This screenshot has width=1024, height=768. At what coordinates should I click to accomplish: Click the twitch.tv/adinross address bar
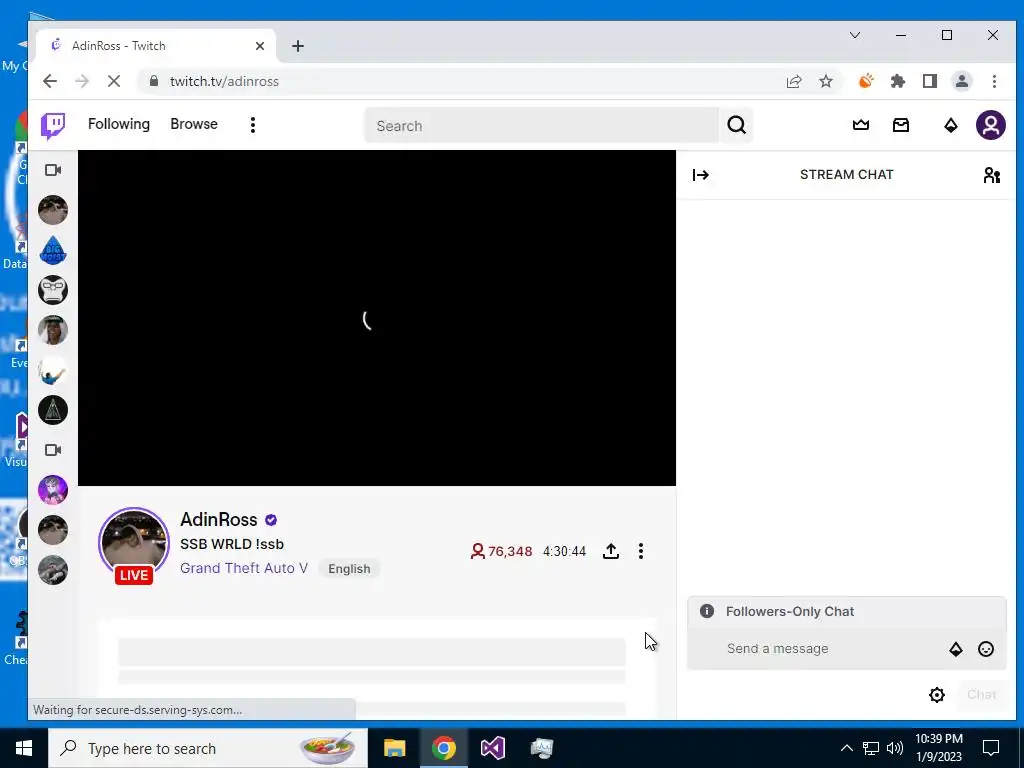[x=457, y=81]
